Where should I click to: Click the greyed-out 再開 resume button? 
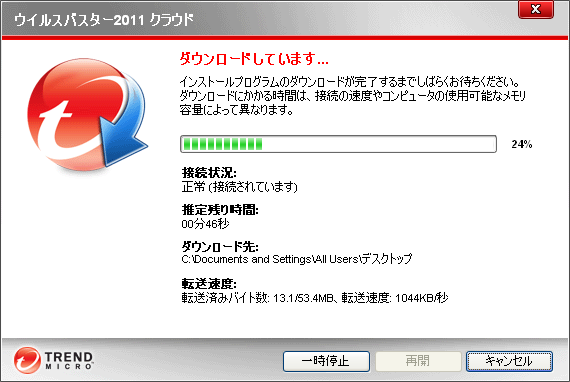418,361
